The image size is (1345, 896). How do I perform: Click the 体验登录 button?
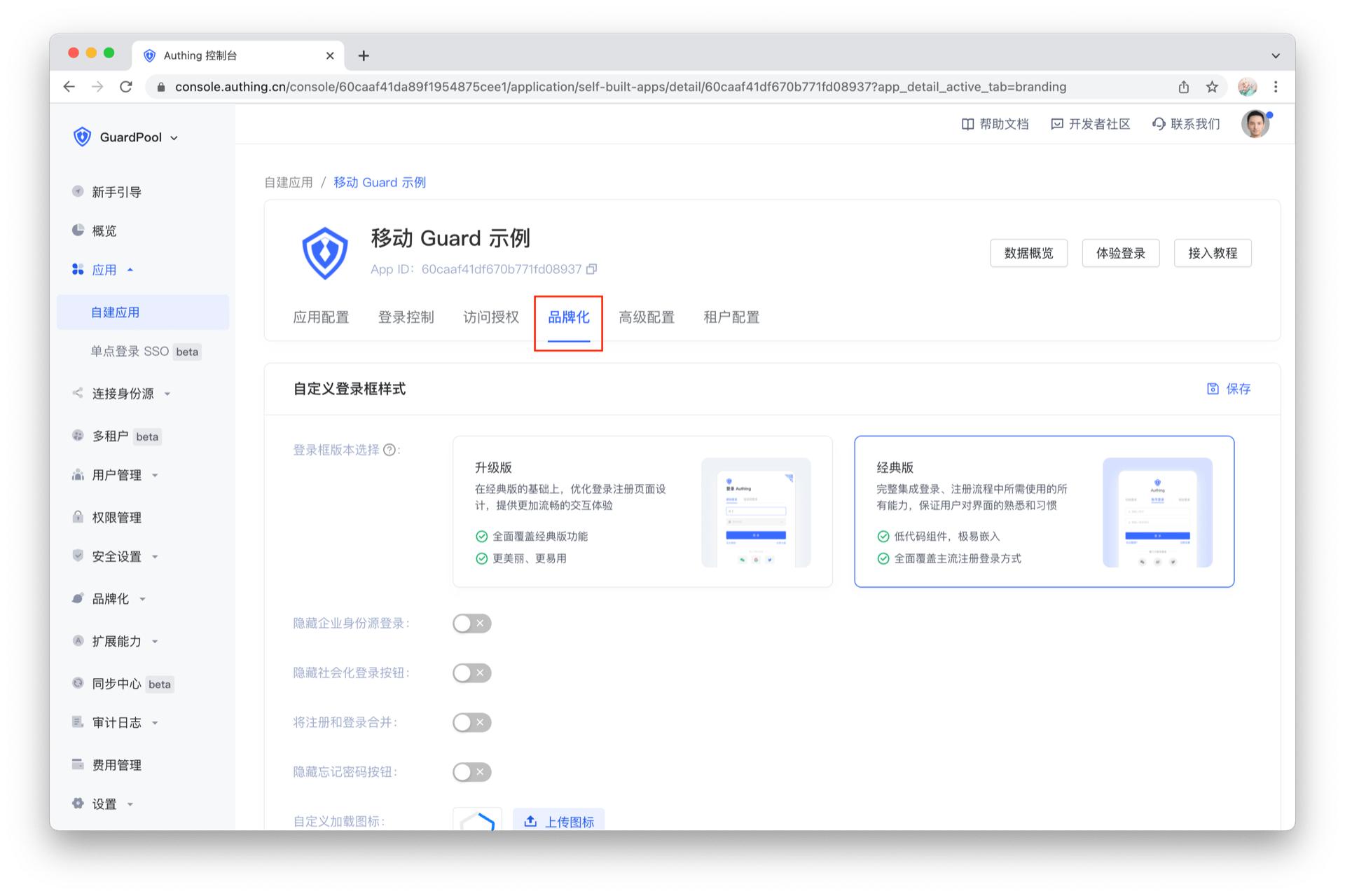[x=1120, y=253]
